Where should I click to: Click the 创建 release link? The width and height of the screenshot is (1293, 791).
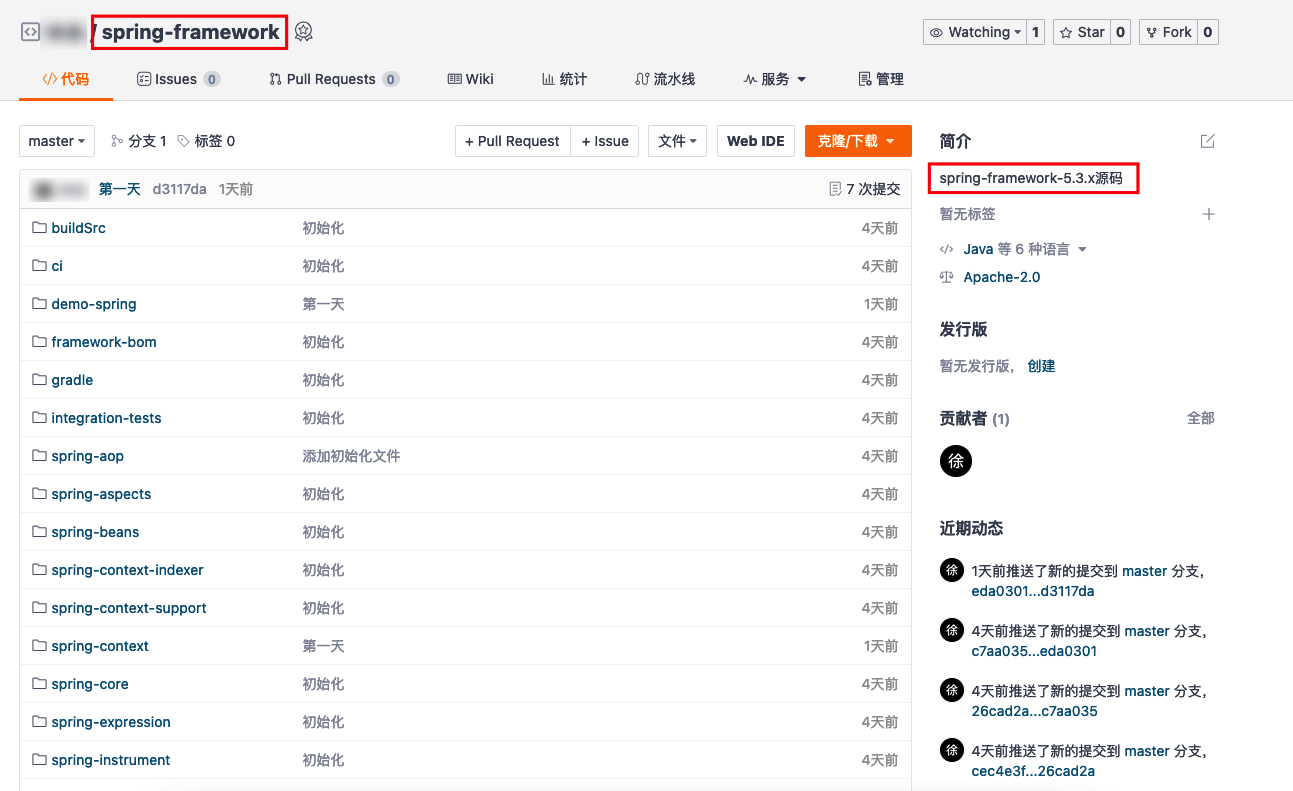click(x=1041, y=366)
